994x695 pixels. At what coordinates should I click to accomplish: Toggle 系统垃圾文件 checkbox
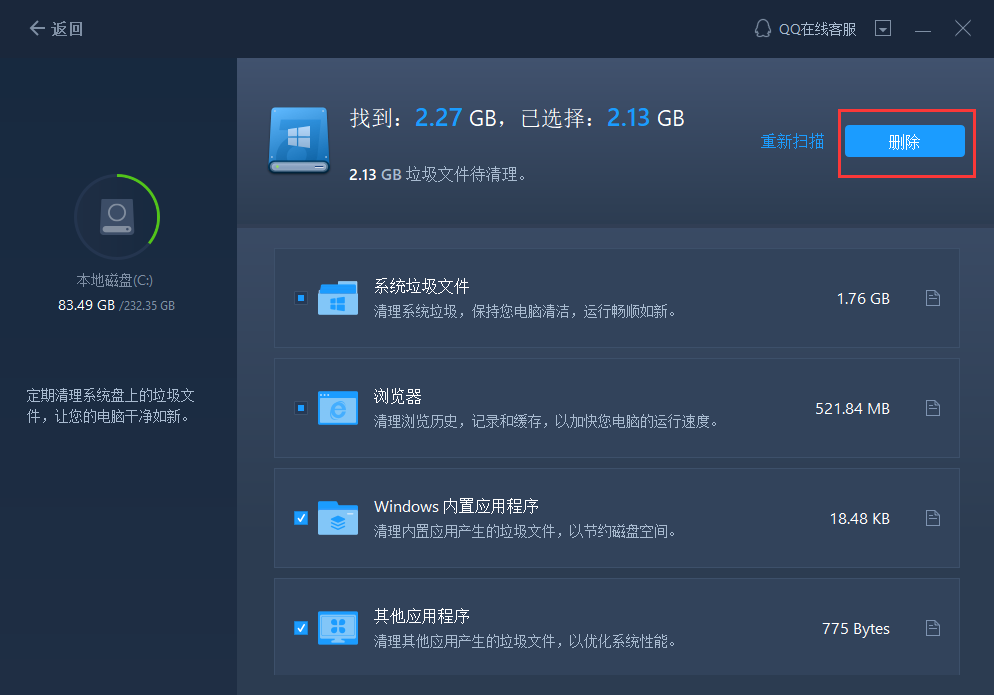(301, 298)
